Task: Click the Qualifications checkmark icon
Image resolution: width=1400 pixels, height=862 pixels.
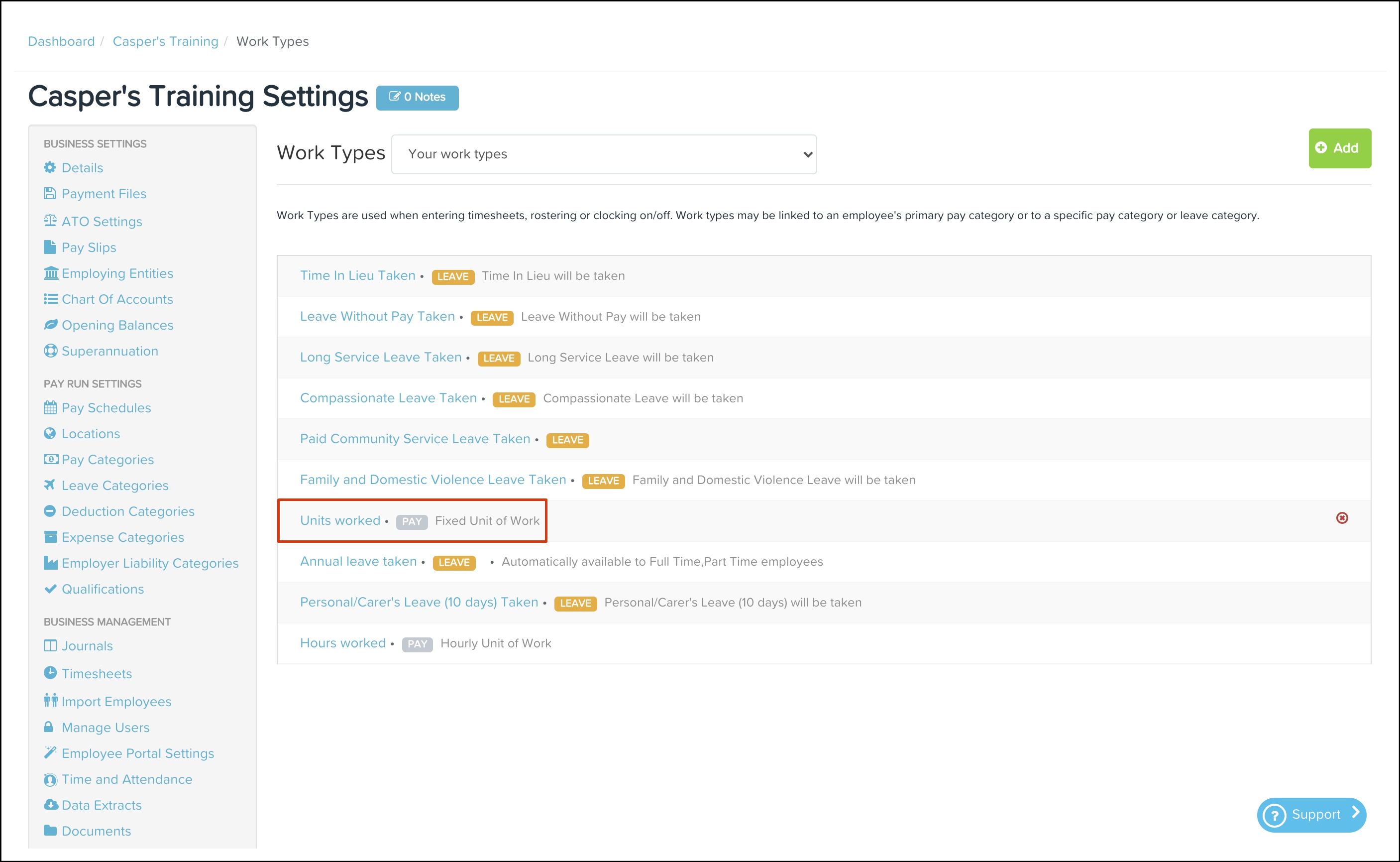Action: pyautogui.click(x=50, y=589)
